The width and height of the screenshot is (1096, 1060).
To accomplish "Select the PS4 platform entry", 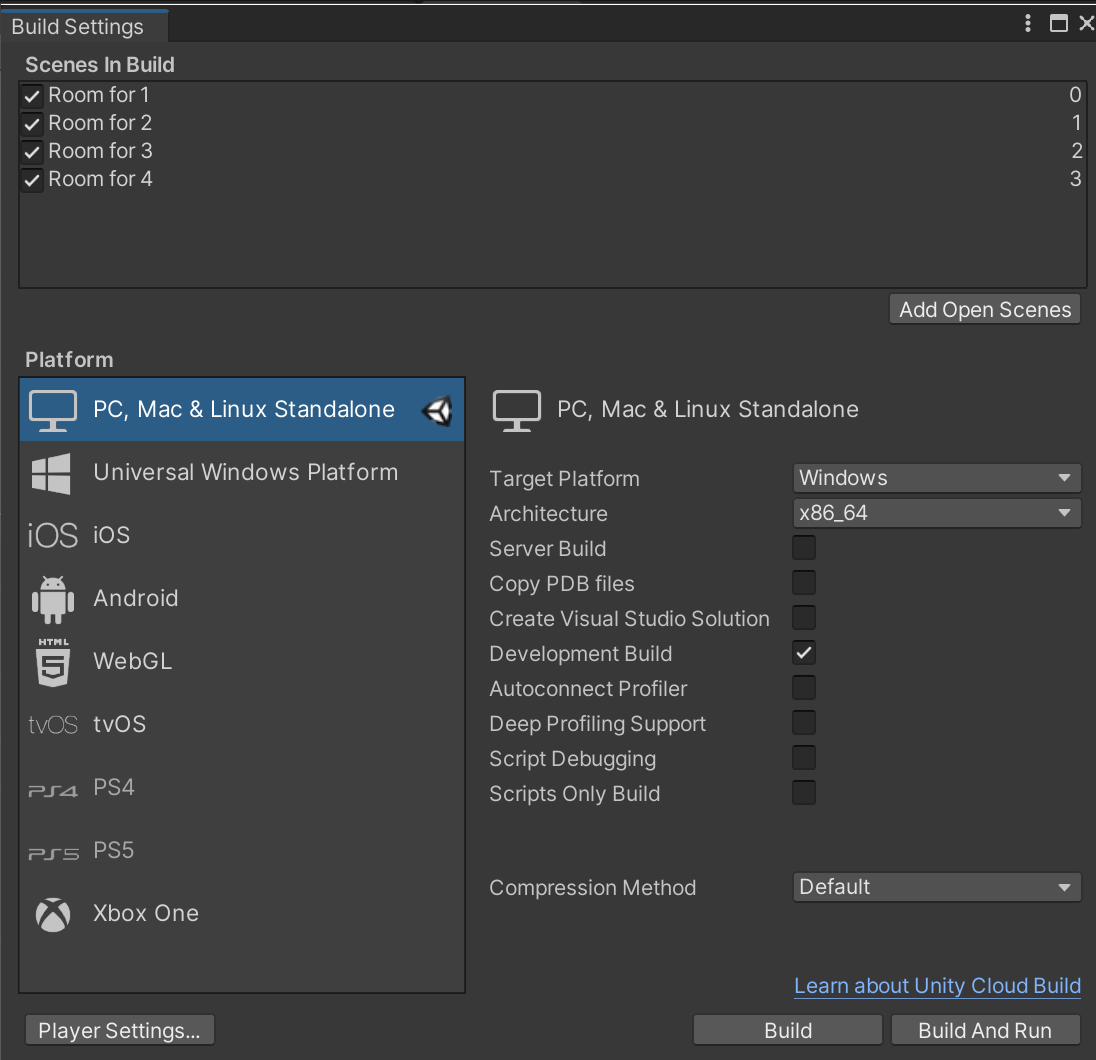I will click(x=242, y=787).
